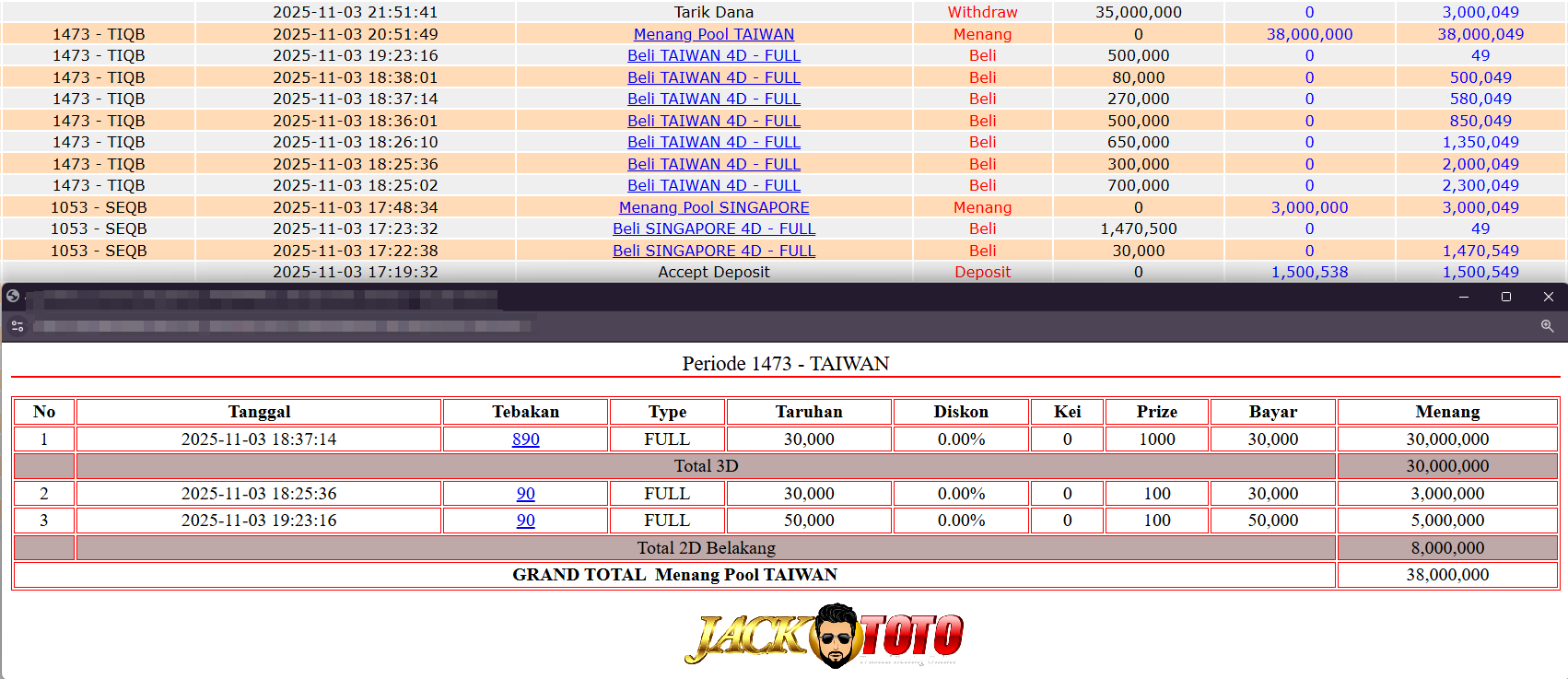Close the Periode 1473 popup window
The width and height of the screenshot is (1568, 679).
coord(1548,297)
